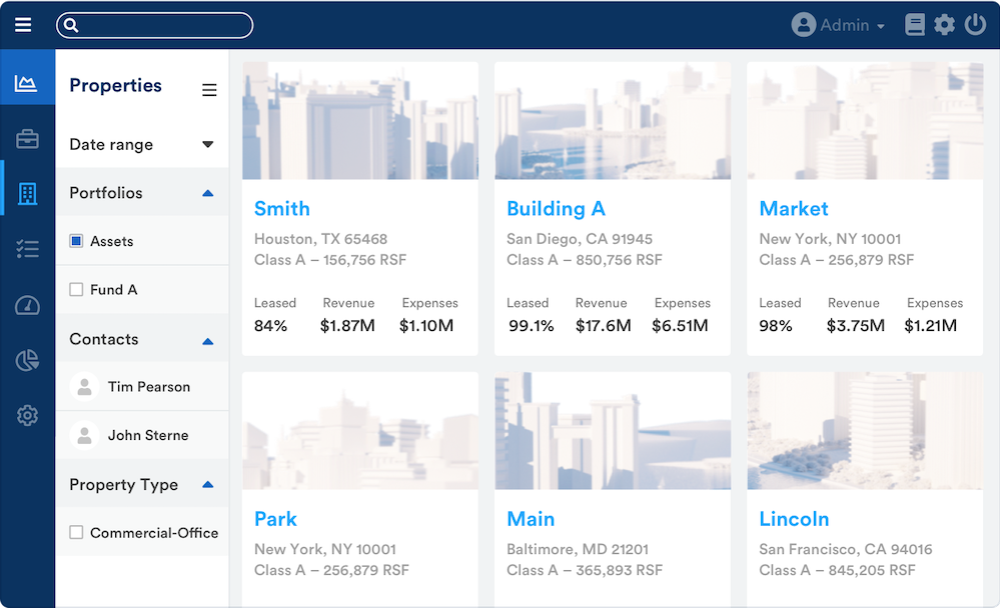
Task: Open the briefcase portfolio sidebar icon
Action: coord(27,140)
